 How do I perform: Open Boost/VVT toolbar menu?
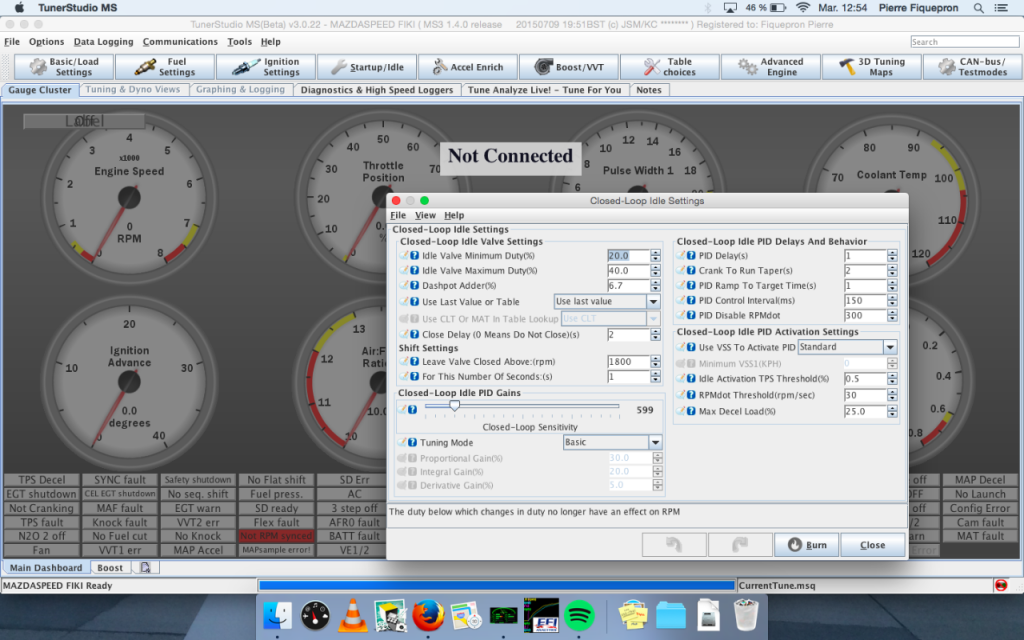coord(569,67)
